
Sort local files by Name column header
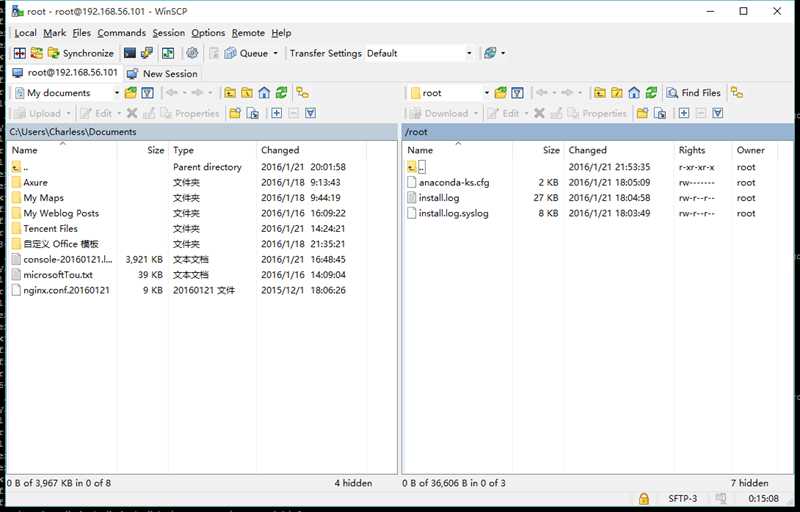62,150
